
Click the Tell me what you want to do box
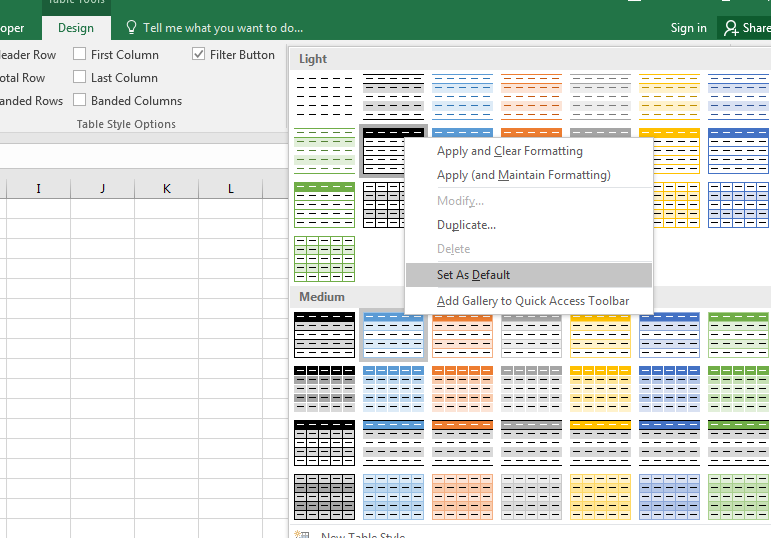223,28
